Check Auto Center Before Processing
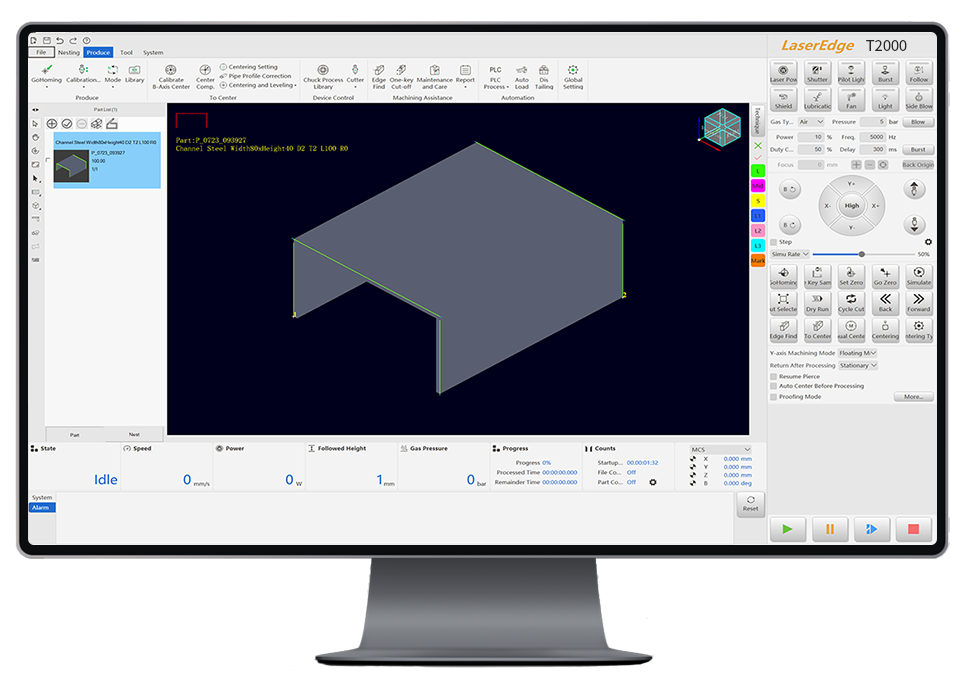This screenshot has height=689, width=963. 773,386
